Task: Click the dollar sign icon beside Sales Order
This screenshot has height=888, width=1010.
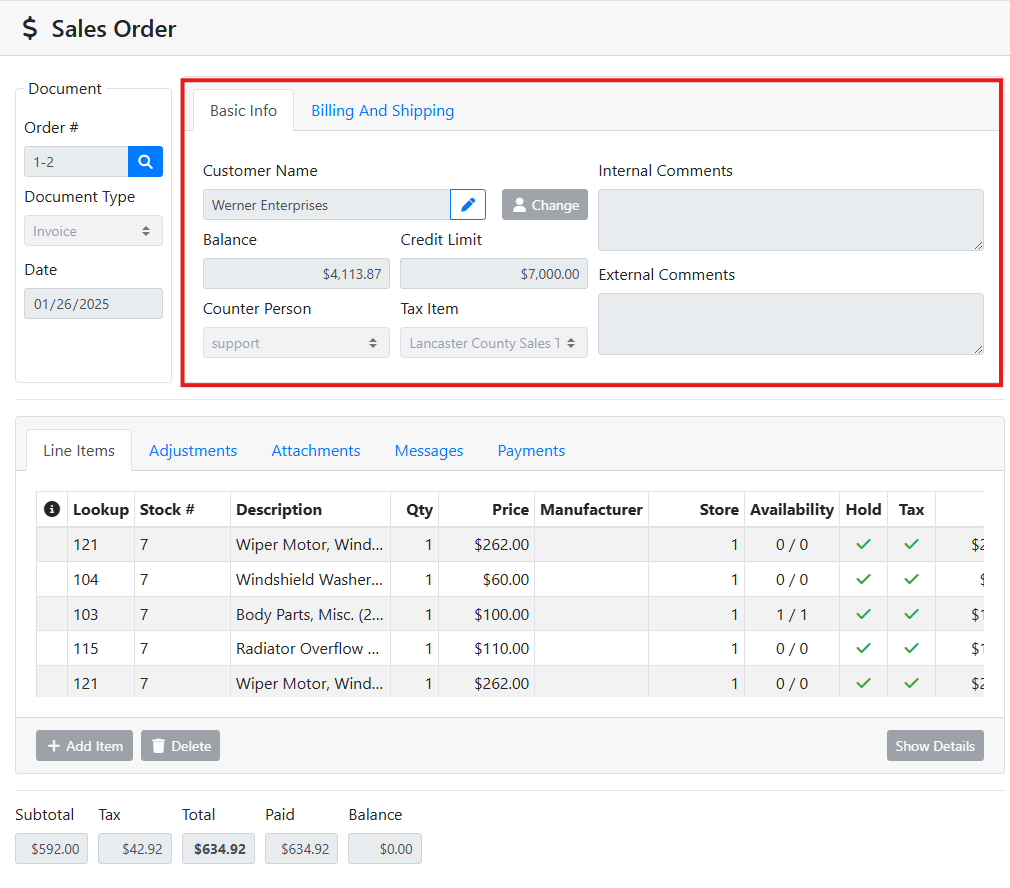Action: (30, 29)
